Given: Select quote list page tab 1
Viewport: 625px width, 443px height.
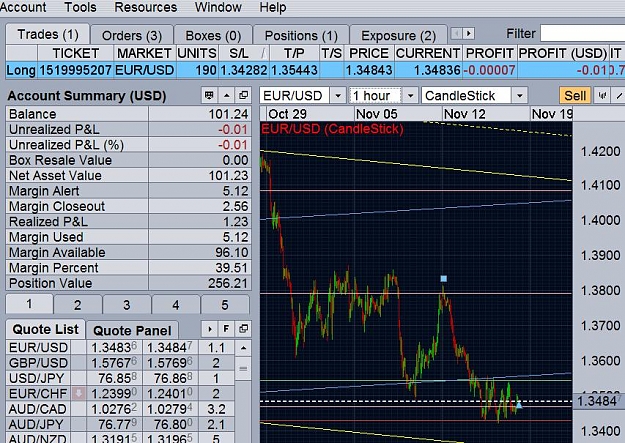Looking at the screenshot, I should pyautogui.click(x=29, y=304).
